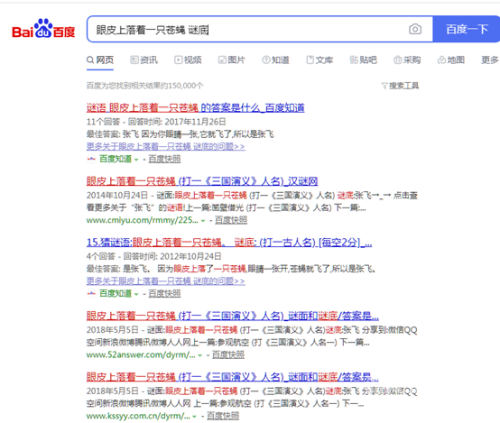
Task: Open 百度快照 for the first result
Action: (x=164, y=159)
